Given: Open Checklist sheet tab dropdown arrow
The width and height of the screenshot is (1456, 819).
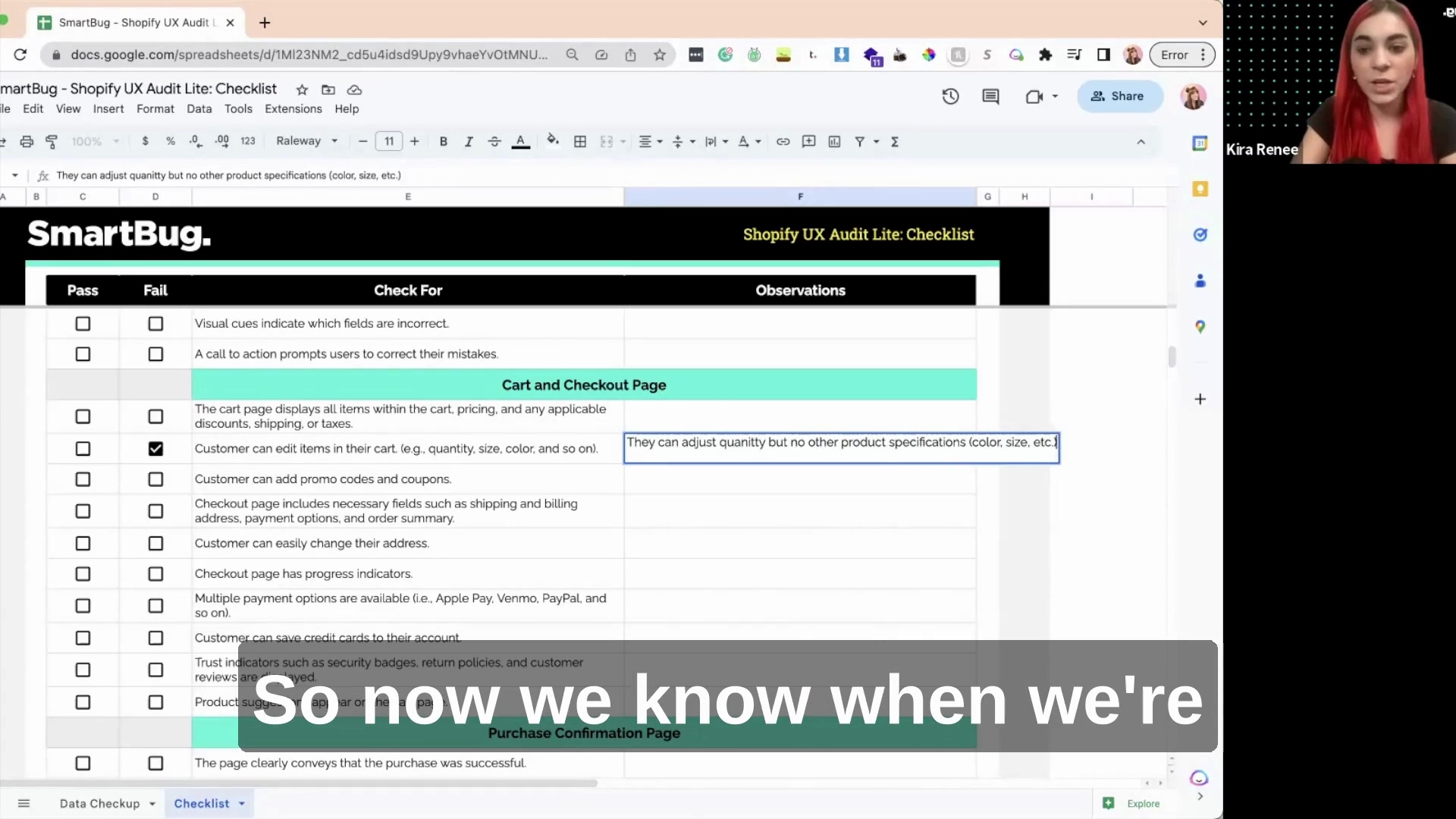Looking at the screenshot, I should tap(242, 804).
